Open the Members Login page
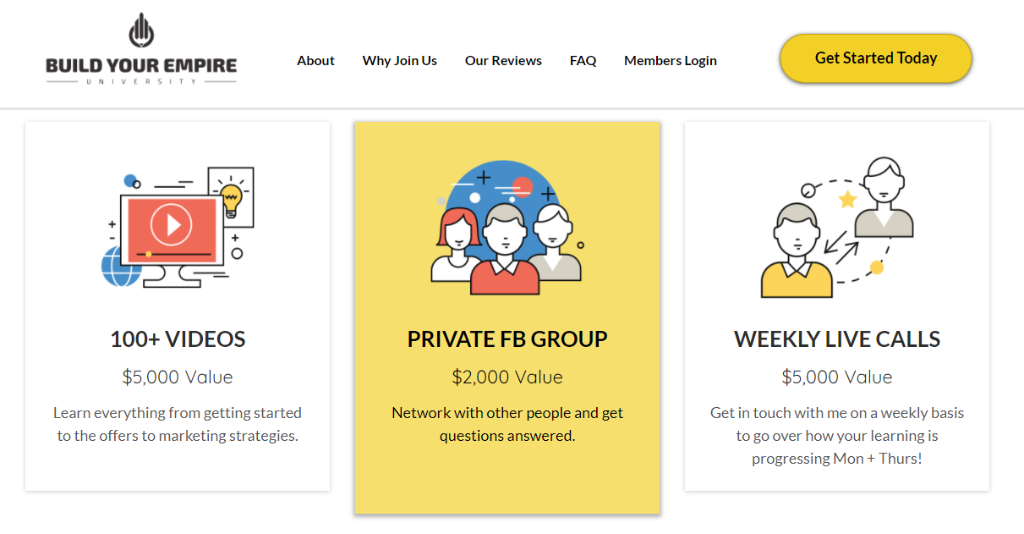The image size is (1024, 534). [x=670, y=61]
